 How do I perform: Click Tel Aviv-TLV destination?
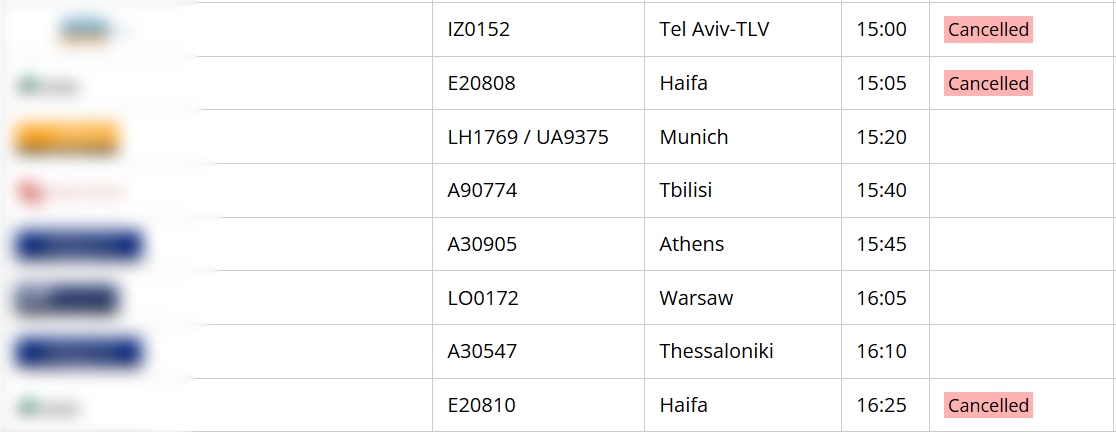click(x=714, y=29)
